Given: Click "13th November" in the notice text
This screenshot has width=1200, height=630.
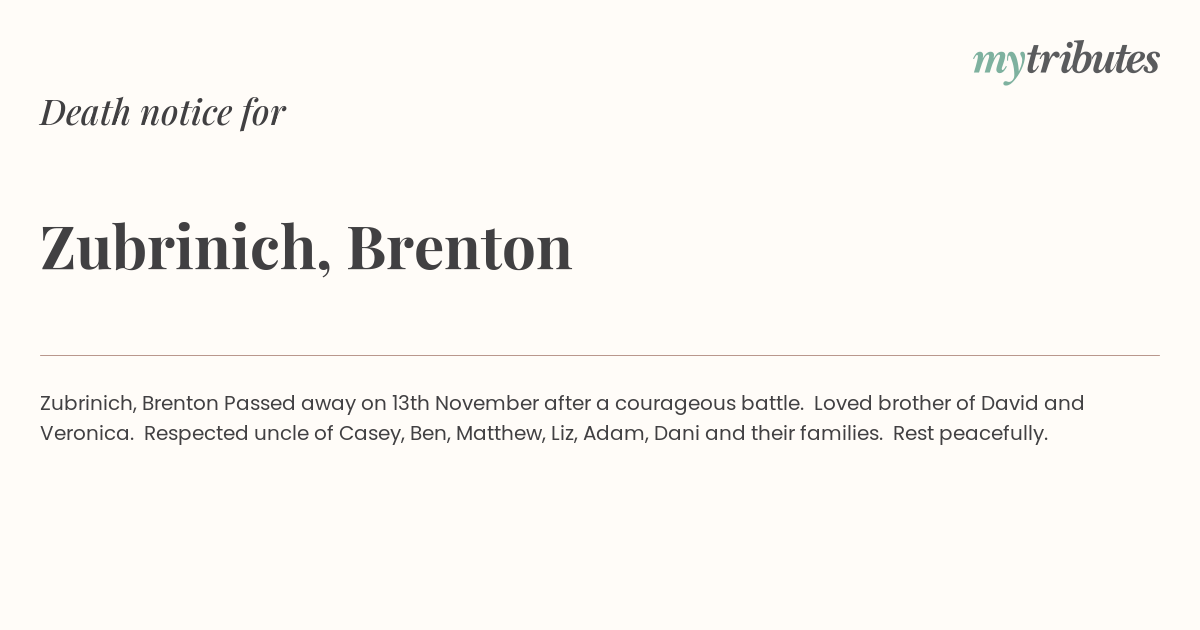Looking at the screenshot, I should (465, 403).
